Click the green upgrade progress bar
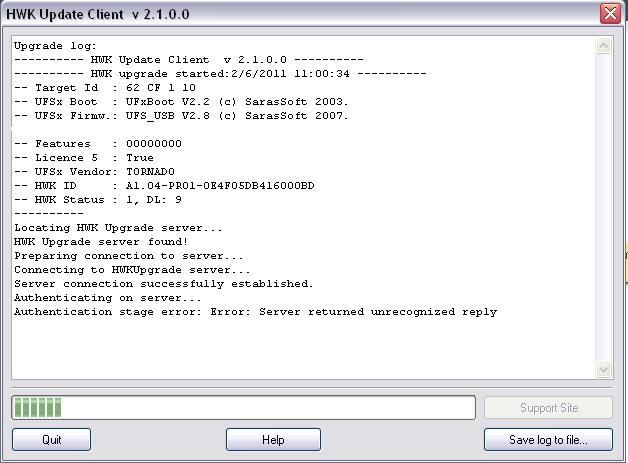Image resolution: width=628 pixels, height=463 pixels. click(x=243, y=408)
